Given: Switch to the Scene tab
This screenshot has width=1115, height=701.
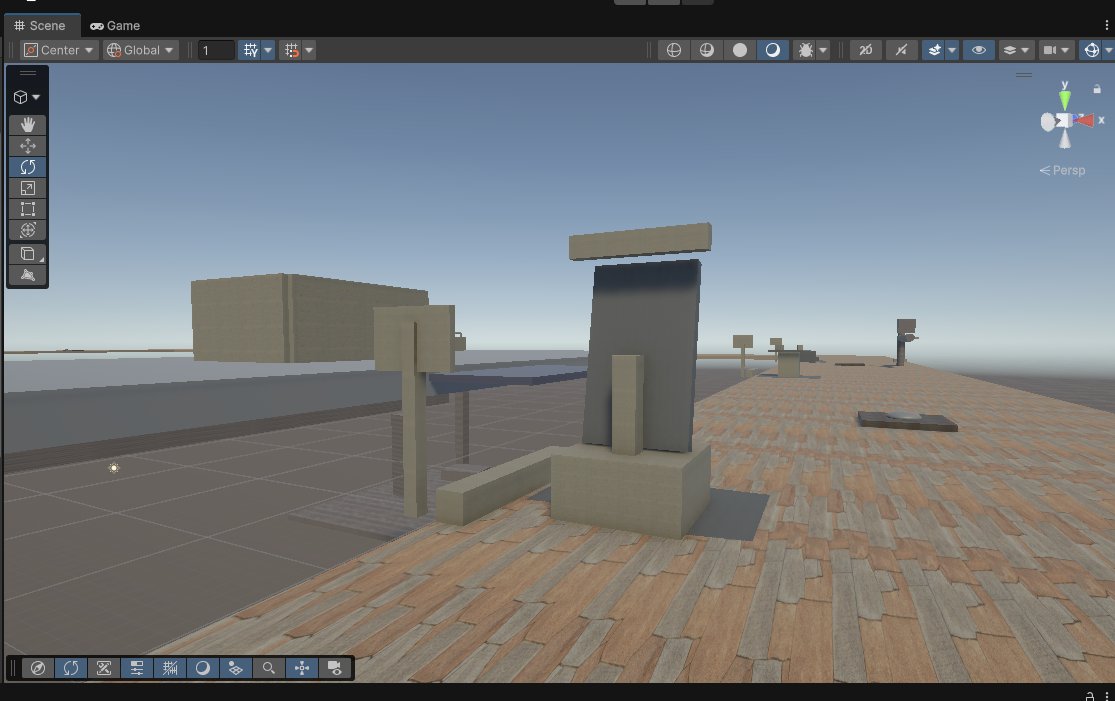Looking at the screenshot, I should 42,25.
